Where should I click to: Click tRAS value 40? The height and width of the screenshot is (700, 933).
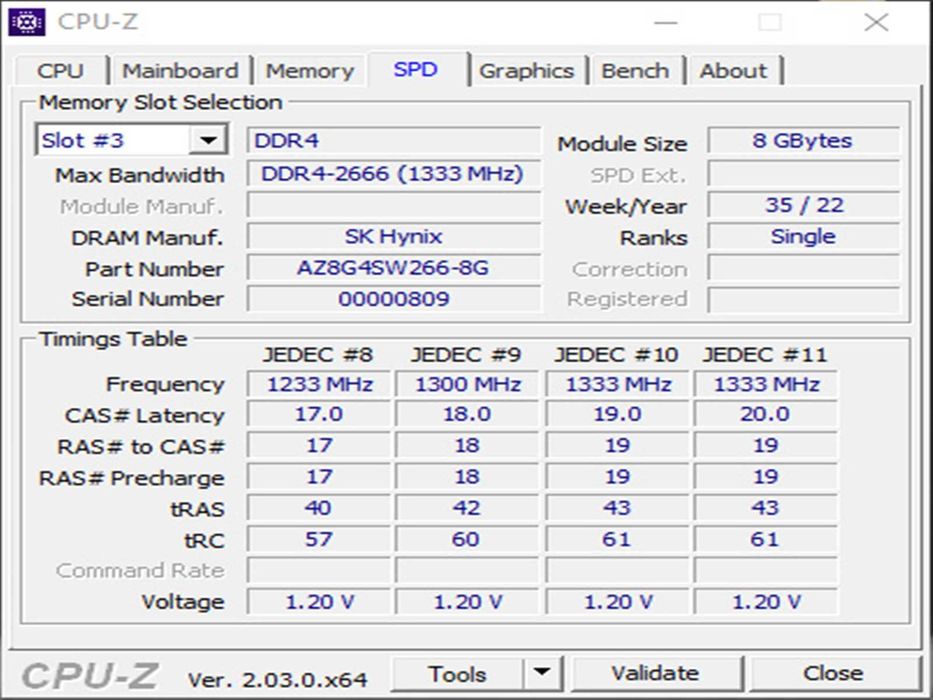320,508
